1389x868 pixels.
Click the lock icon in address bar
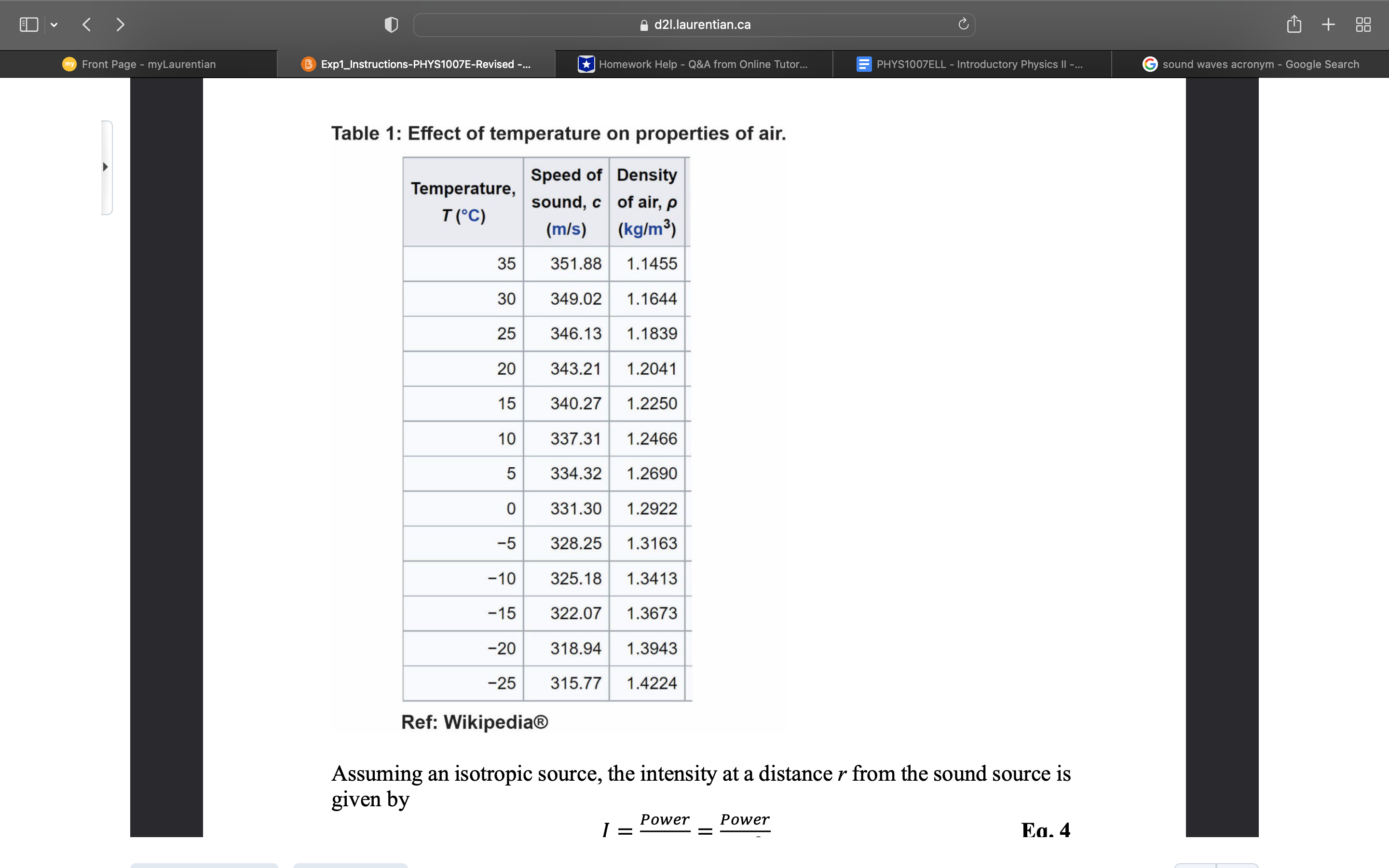[x=644, y=25]
